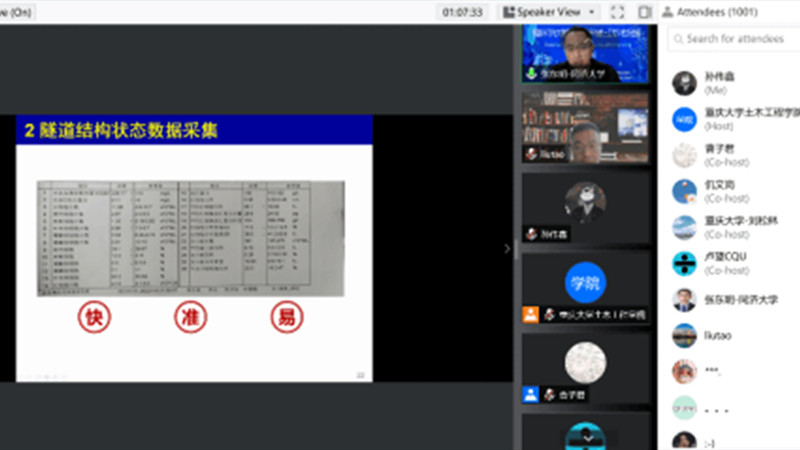The image size is (800, 450).
Task: Click muted mic icon on liutao's video
Action: [531, 154]
